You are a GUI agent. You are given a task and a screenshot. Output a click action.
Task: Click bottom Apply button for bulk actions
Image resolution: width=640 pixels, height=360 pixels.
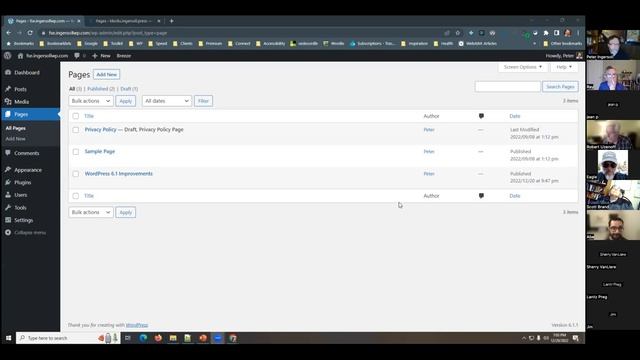(x=126, y=212)
